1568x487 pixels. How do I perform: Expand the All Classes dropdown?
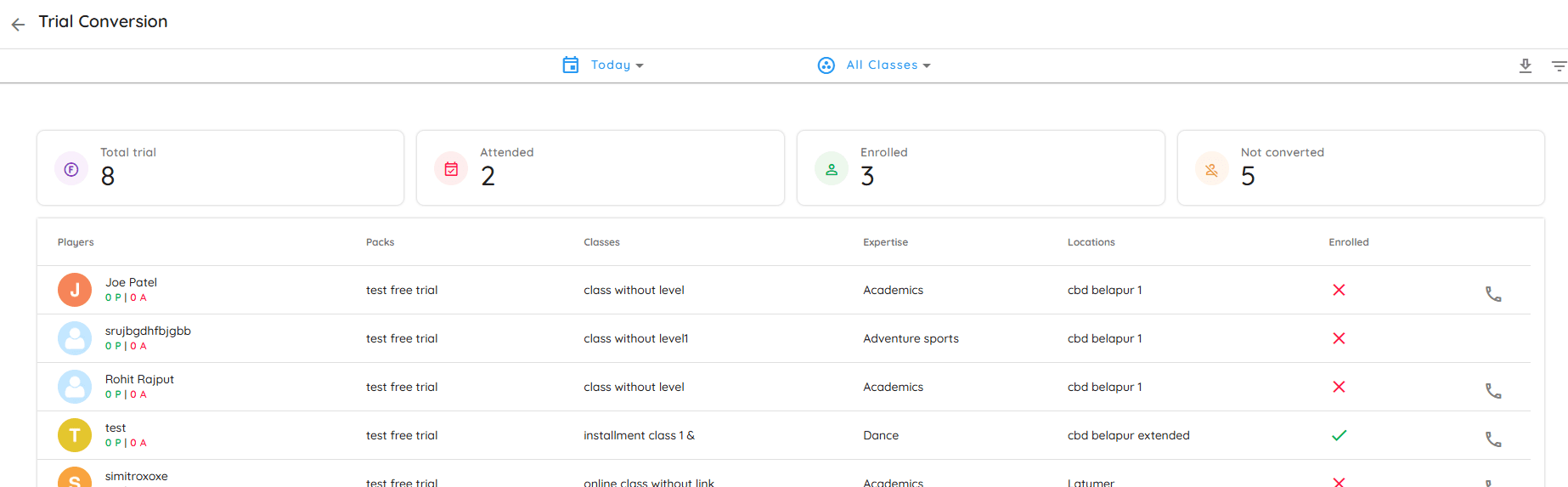[888, 65]
